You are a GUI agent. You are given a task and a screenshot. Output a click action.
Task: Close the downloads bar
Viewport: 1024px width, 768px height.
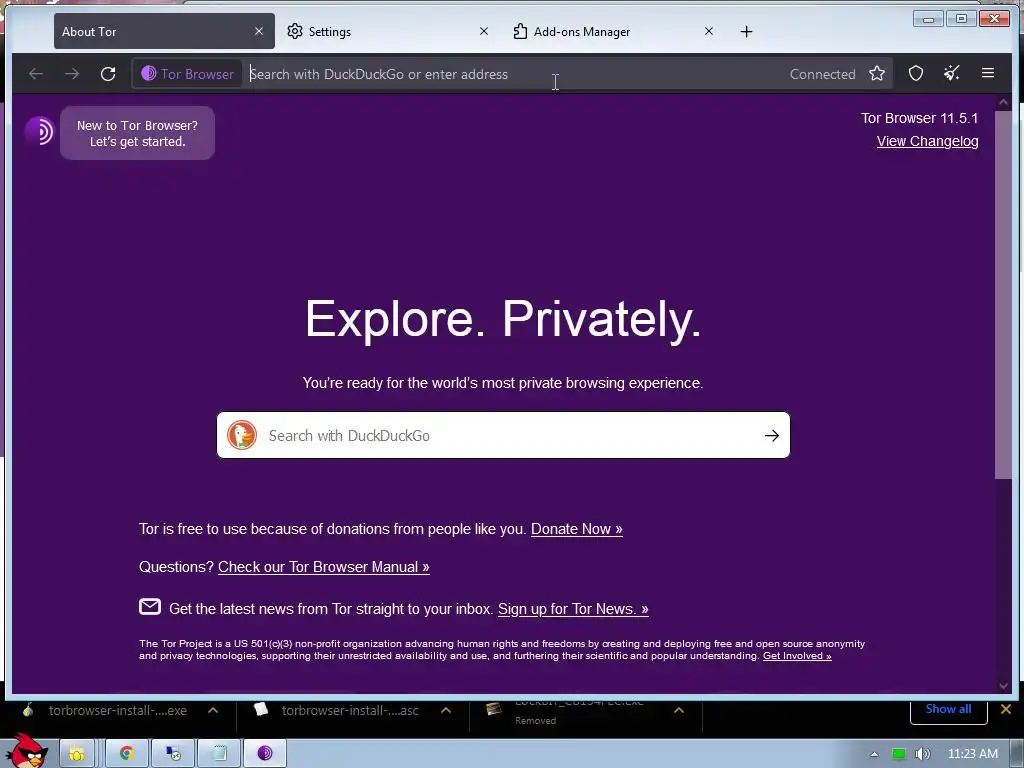1006,709
